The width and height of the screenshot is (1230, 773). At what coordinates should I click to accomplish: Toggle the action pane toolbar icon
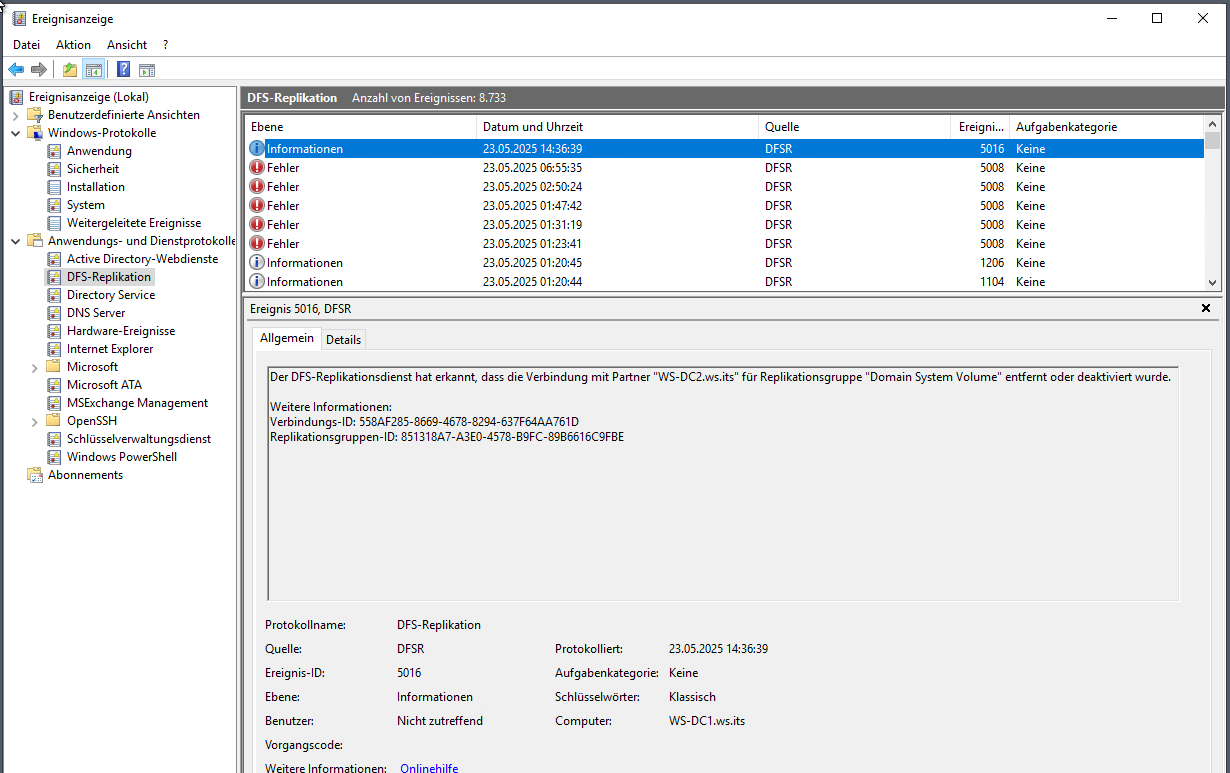click(147, 70)
